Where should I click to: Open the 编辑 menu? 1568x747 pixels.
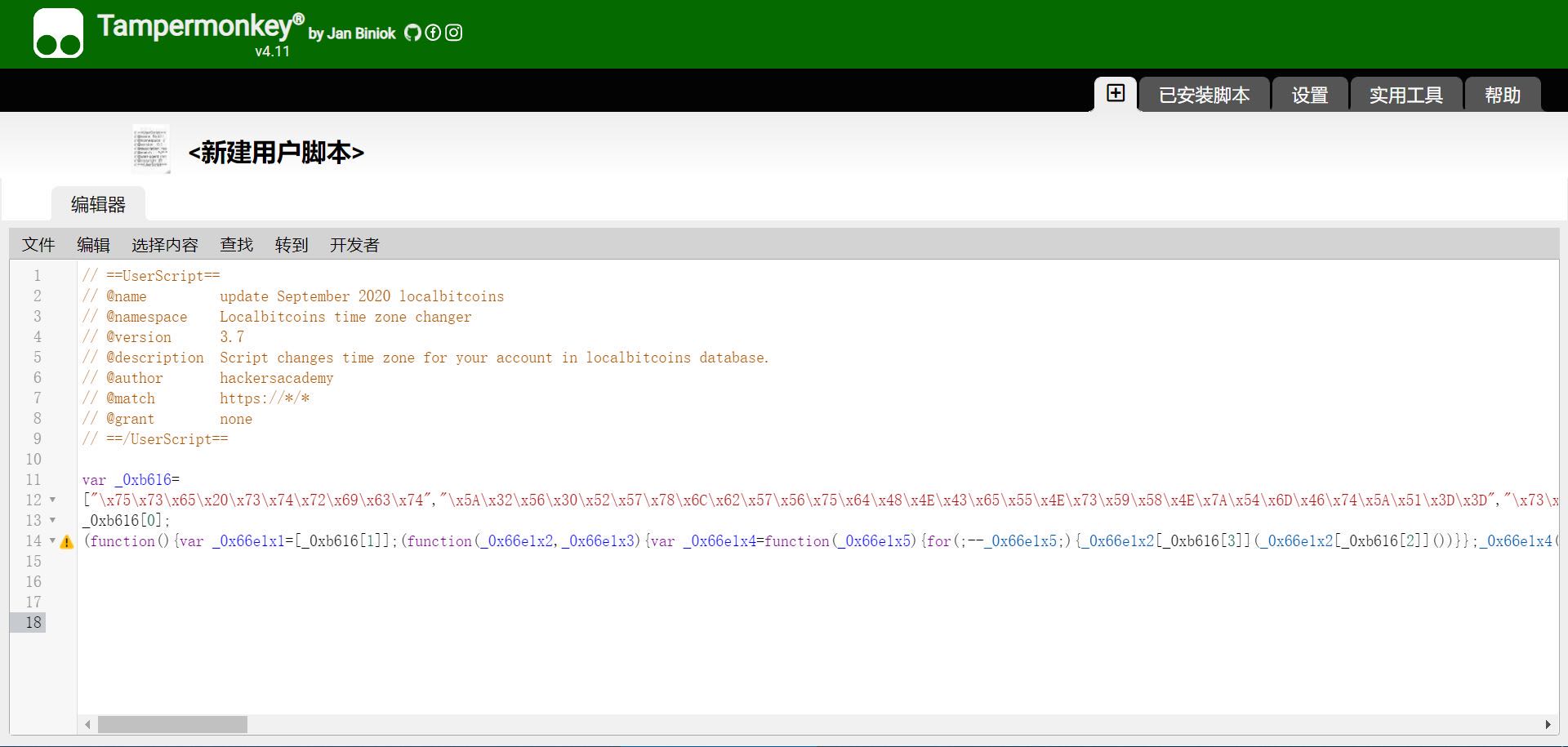coord(93,245)
